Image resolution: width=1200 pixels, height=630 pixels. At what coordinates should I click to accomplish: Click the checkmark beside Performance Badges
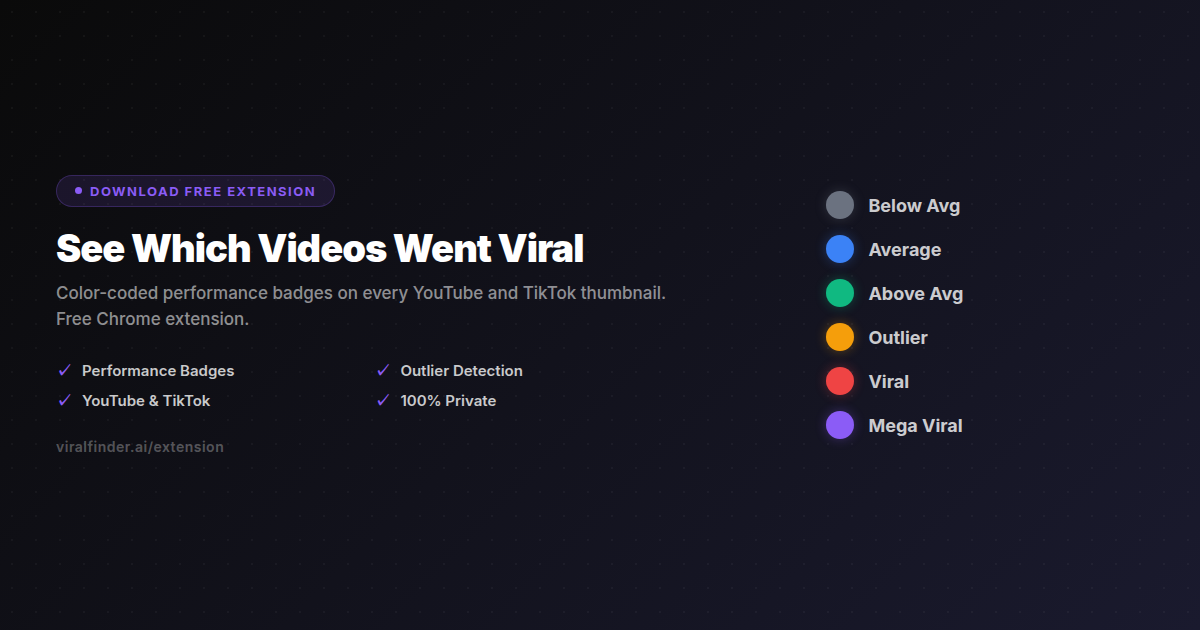(64, 370)
